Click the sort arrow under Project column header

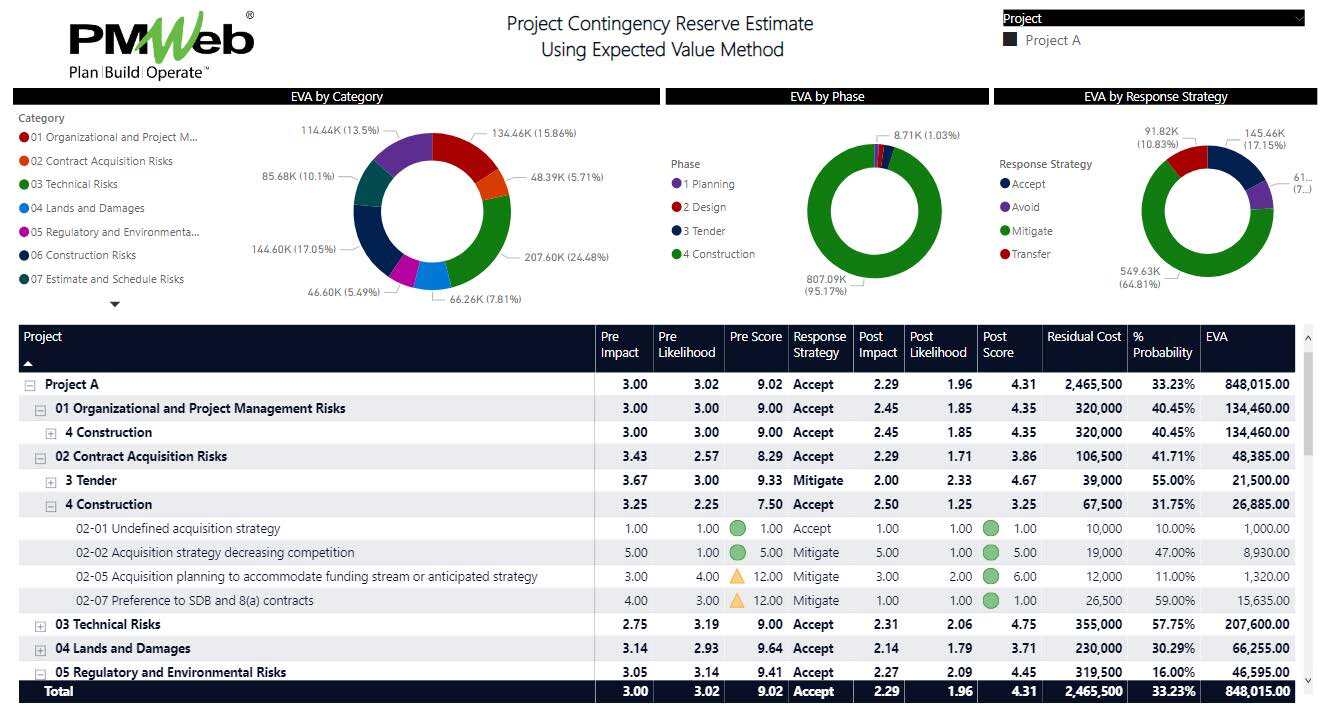(x=28, y=364)
